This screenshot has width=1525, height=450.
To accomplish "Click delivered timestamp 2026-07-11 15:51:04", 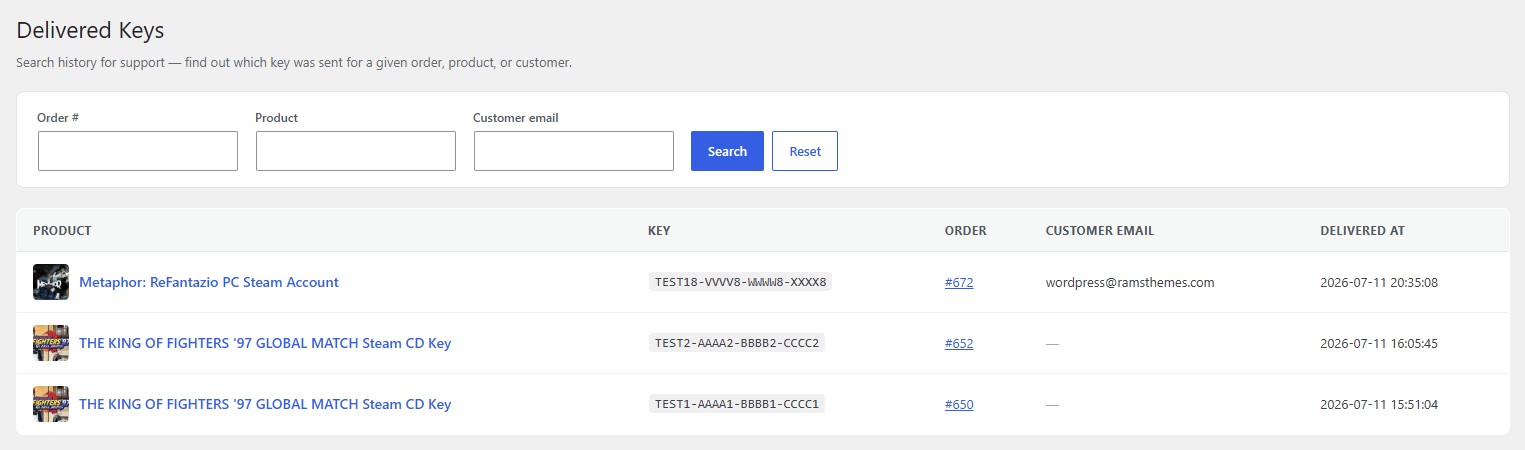I will 1379,404.
